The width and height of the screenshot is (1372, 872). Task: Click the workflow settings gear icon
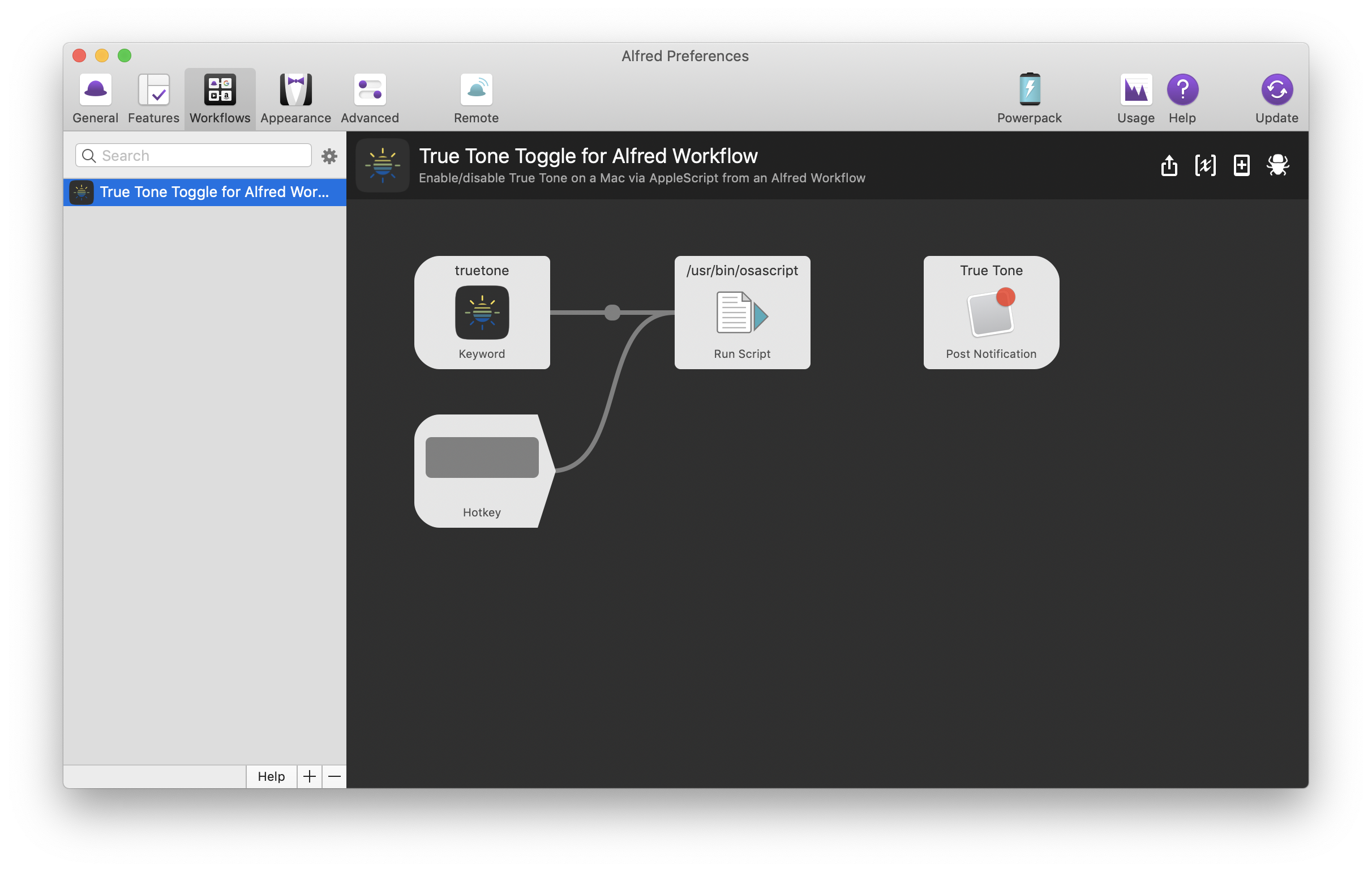coord(329,155)
